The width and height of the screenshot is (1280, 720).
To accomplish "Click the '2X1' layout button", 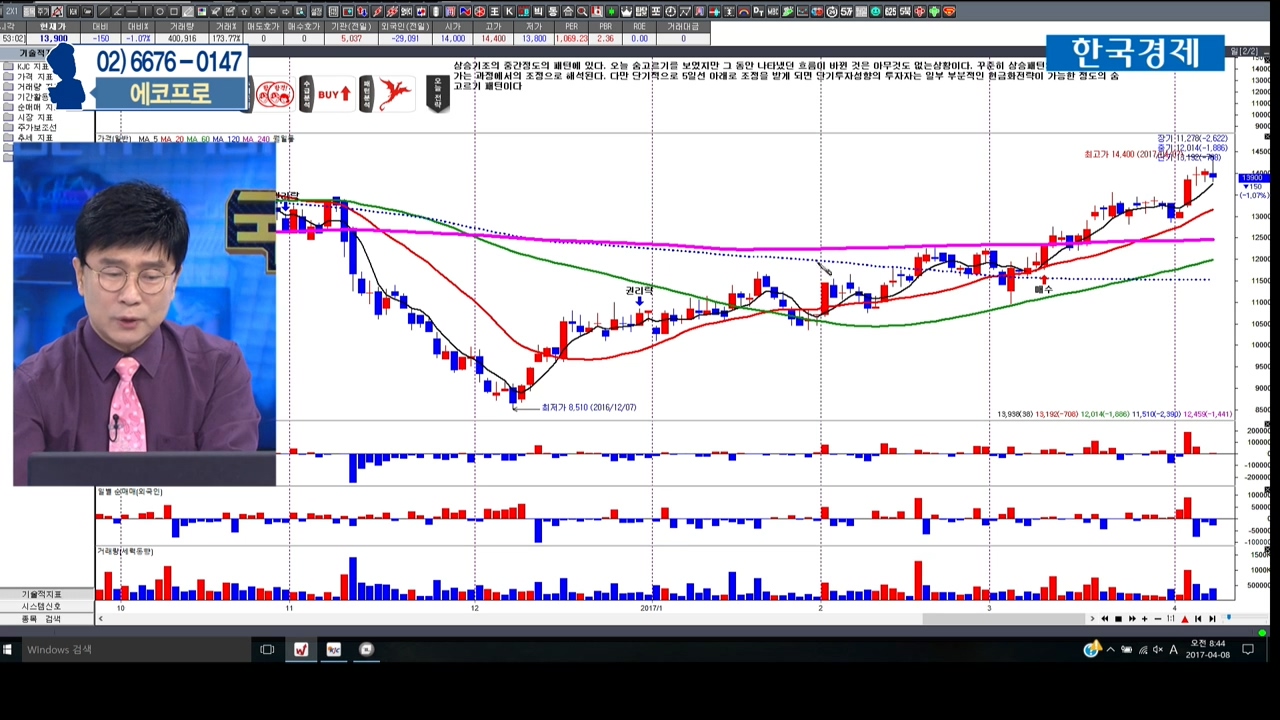I will pyautogui.click(x=14, y=12).
